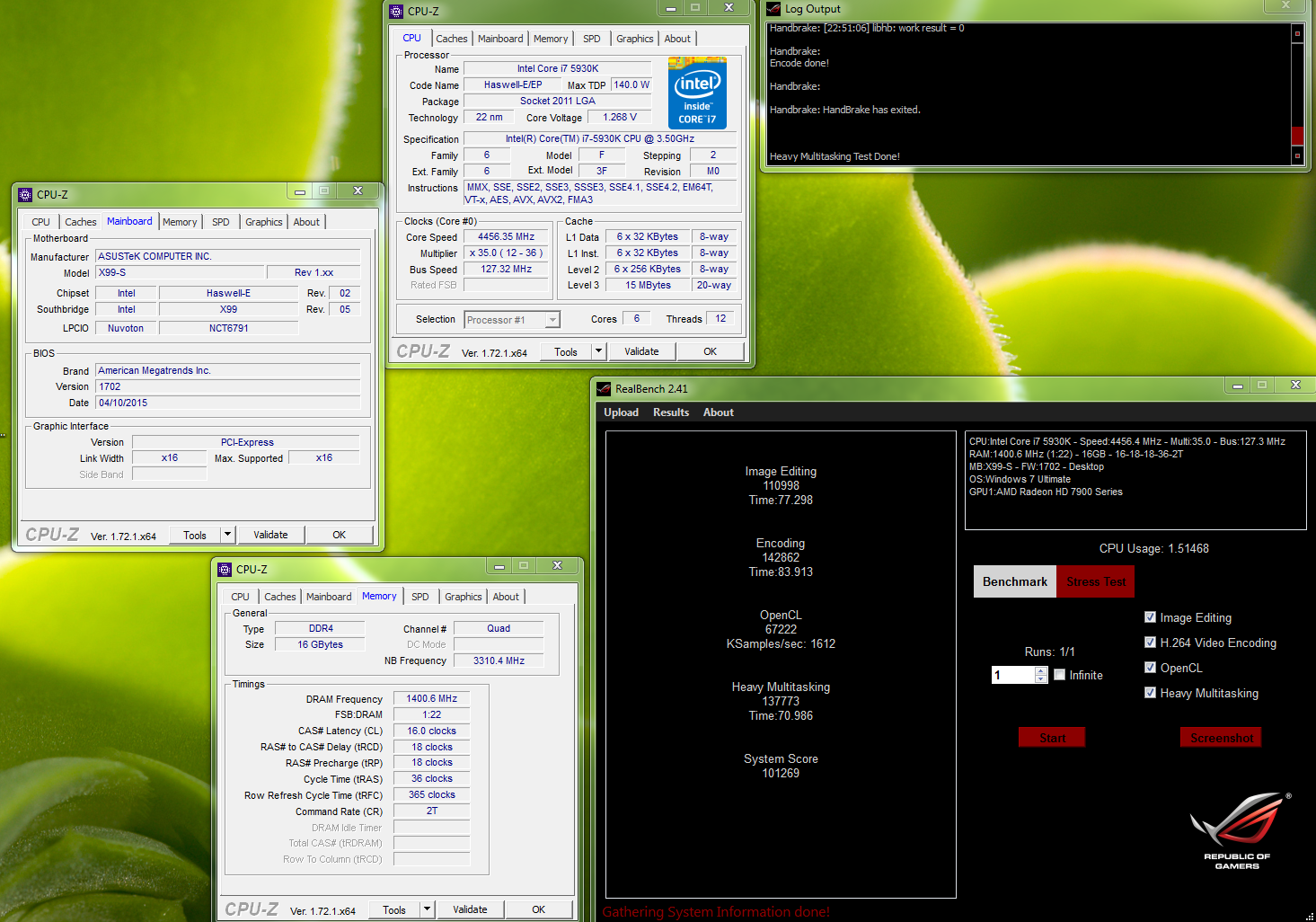
Task: Click the Core Voltage value 1.268 V
Action: [x=620, y=117]
